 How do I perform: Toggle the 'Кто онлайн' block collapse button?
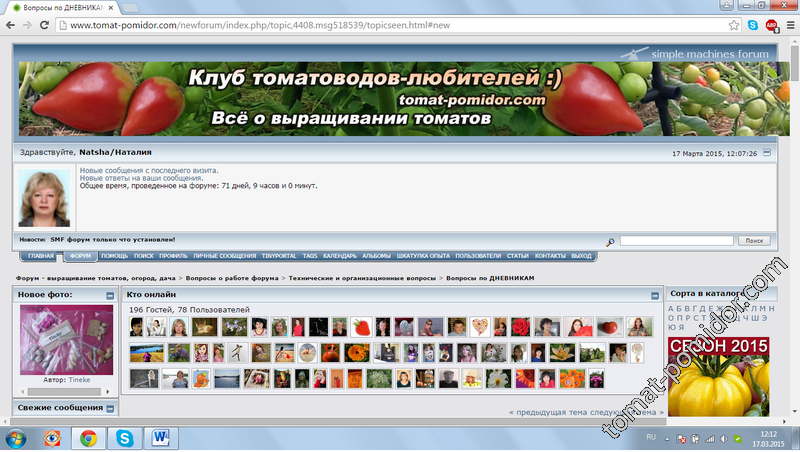pos(655,295)
